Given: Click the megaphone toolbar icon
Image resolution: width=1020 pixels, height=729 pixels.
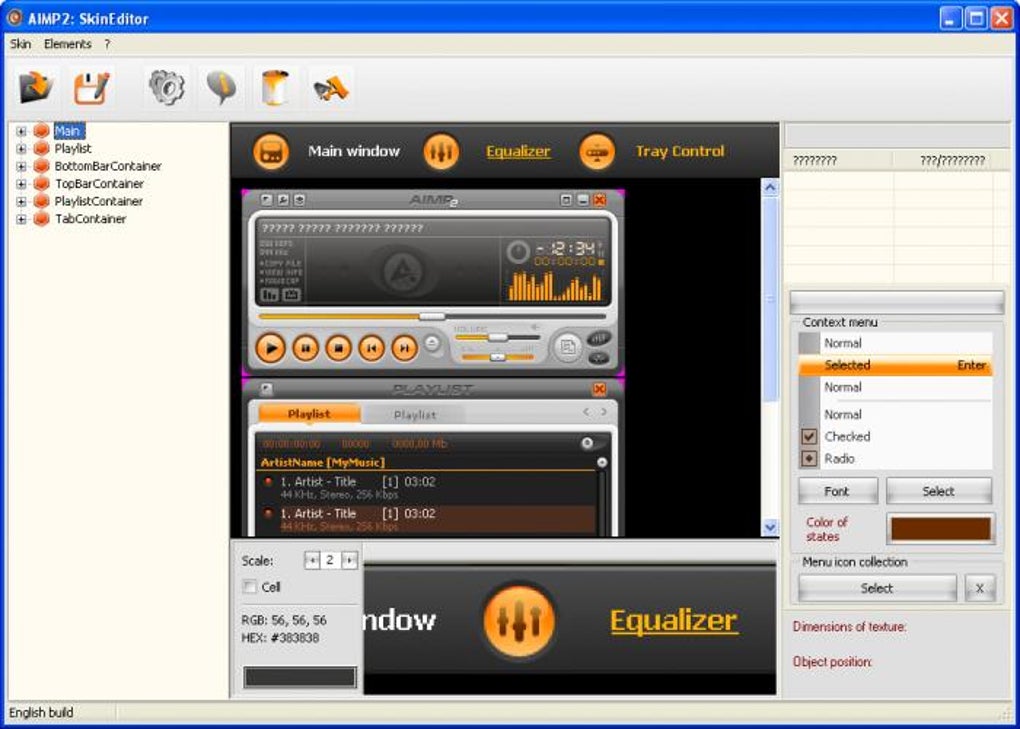Looking at the screenshot, I should coord(330,88).
